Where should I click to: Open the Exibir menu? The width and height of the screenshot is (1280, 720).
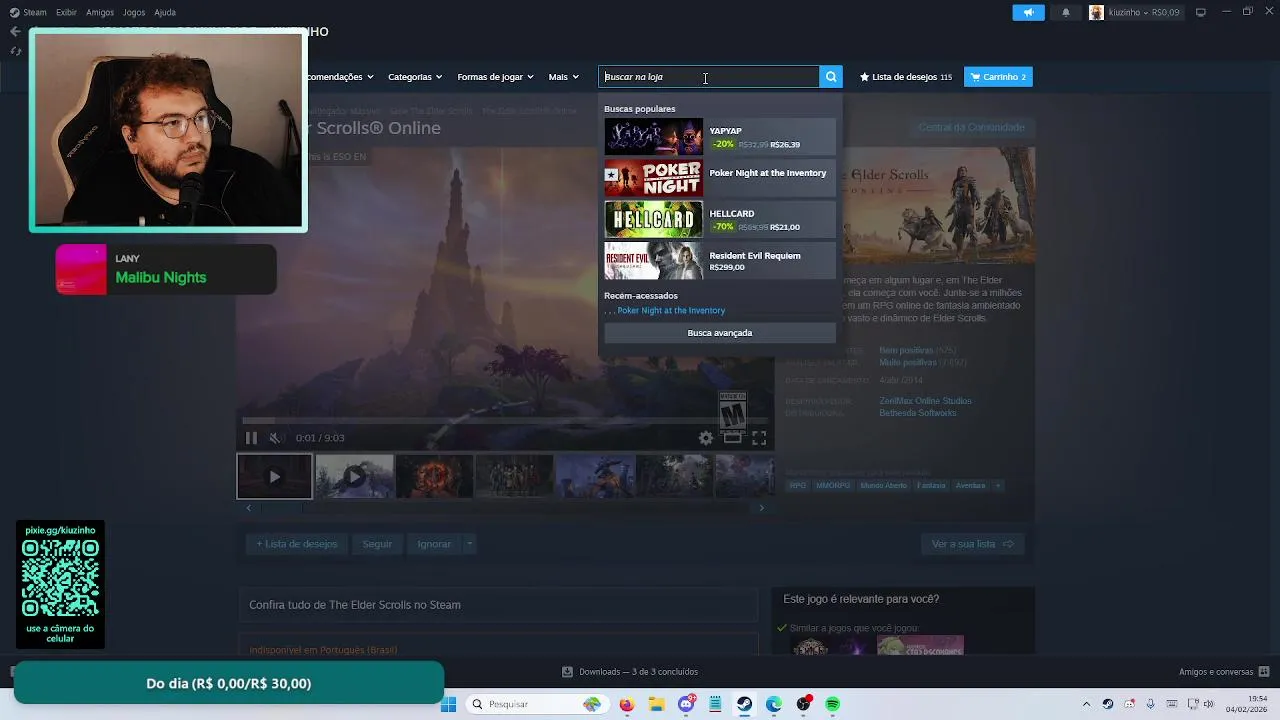point(66,12)
